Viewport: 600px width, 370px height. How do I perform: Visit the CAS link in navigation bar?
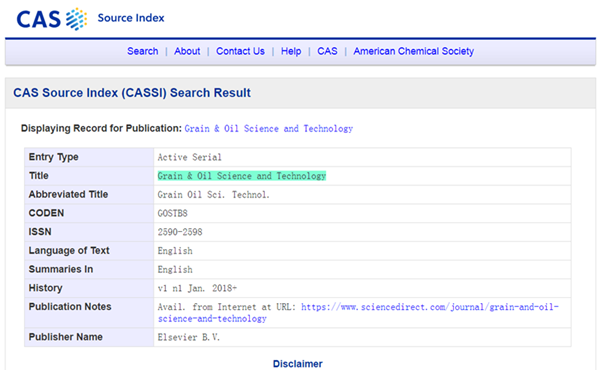[327, 51]
